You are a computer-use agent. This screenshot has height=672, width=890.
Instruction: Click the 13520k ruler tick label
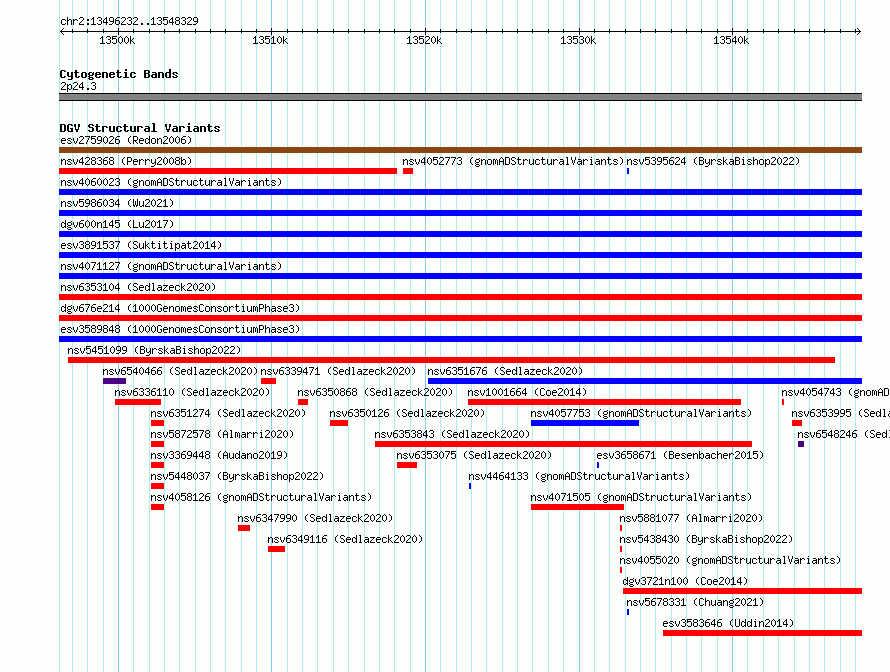pyautogui.click(x=424, y=40)
